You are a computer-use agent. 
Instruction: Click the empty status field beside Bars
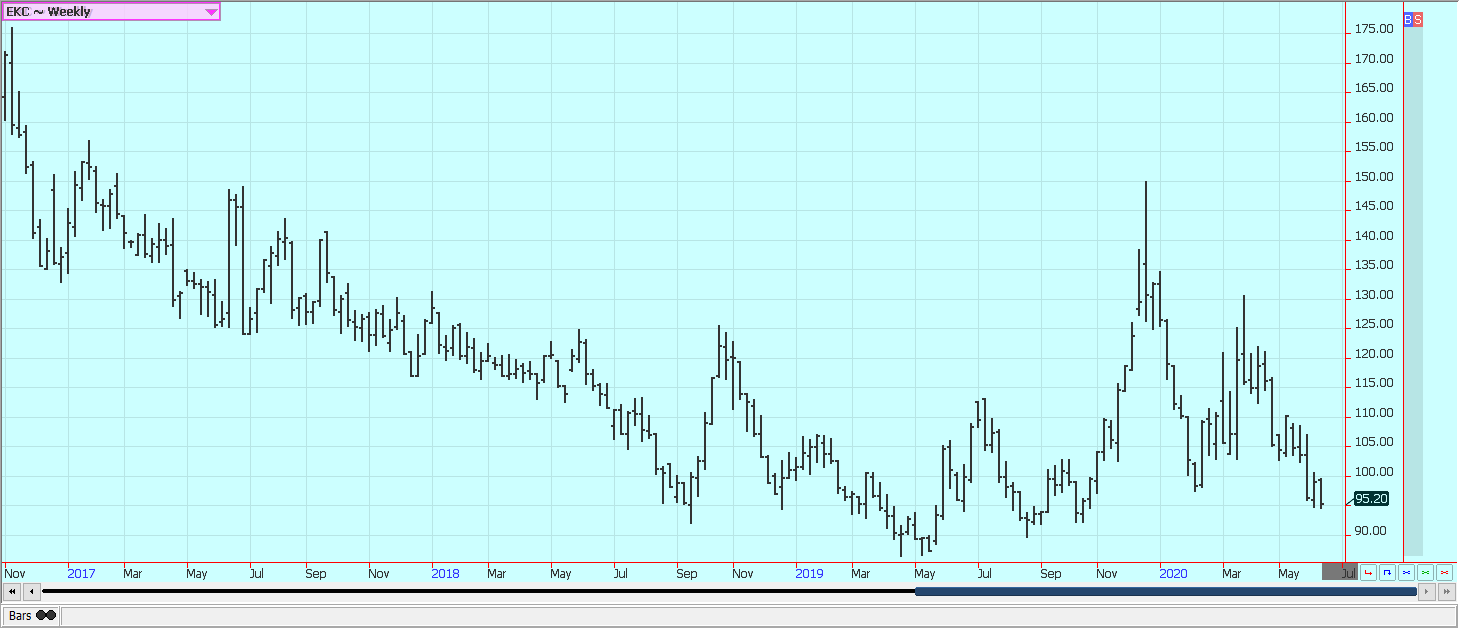pos(758,616)
